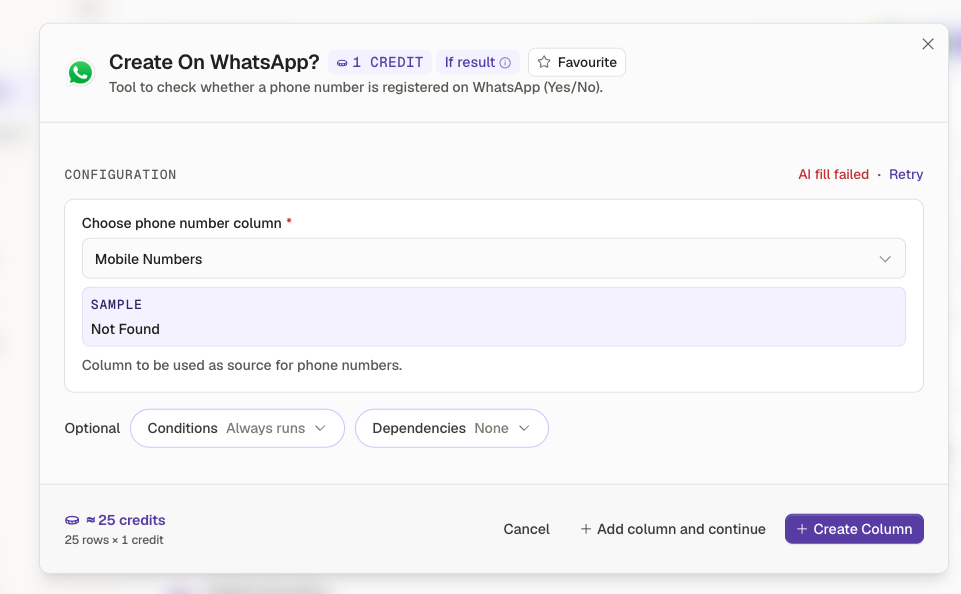
Task: Open the Mobile Numbers phone column dropdown
Action: pyautogui.click(x=493, y=259)
